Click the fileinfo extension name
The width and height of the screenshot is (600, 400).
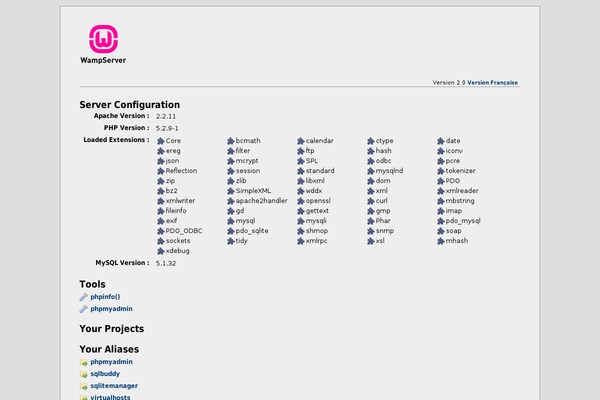pos(176,211)
